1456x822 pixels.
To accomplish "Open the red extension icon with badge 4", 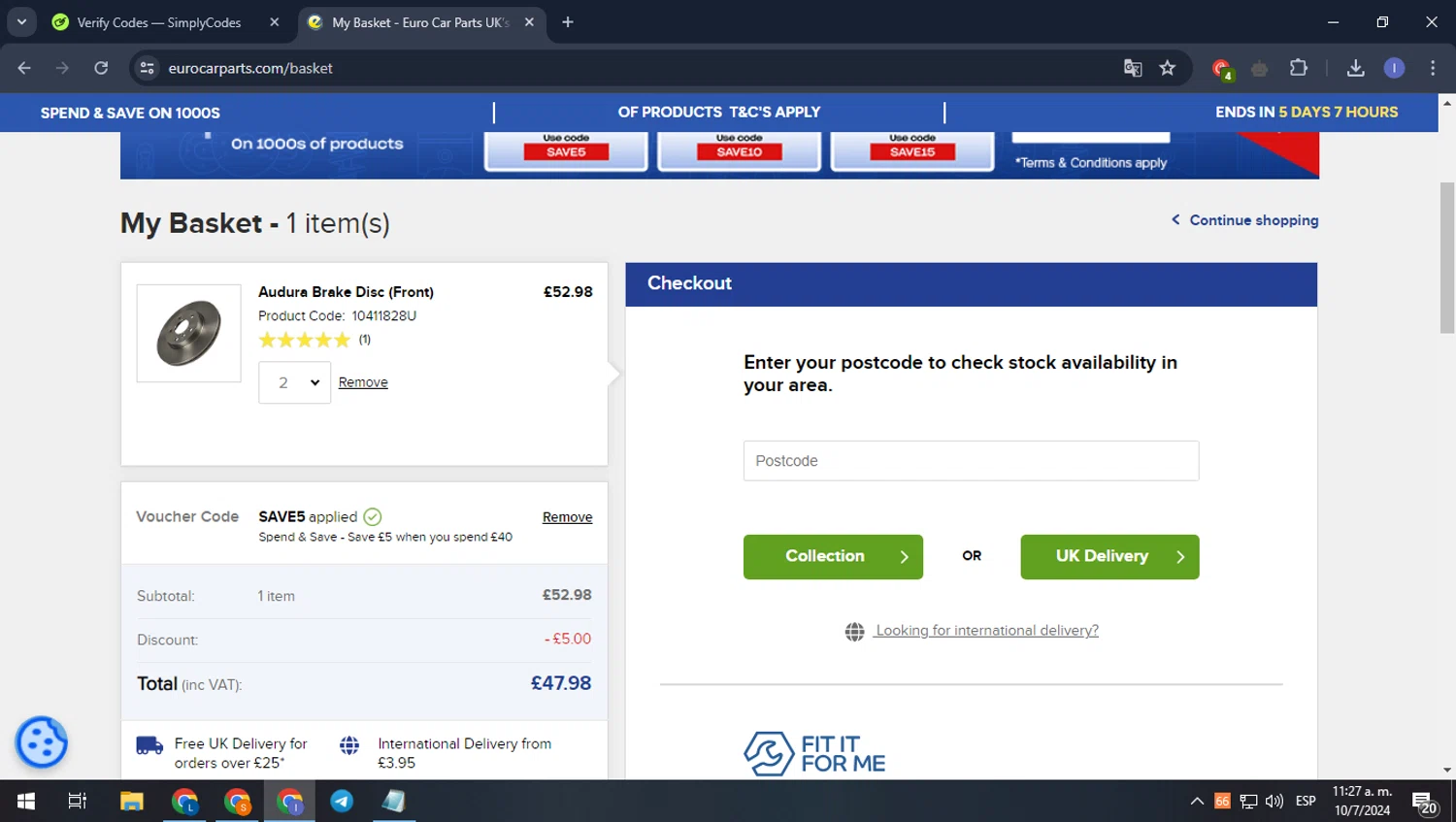I will click(1222, 69).
